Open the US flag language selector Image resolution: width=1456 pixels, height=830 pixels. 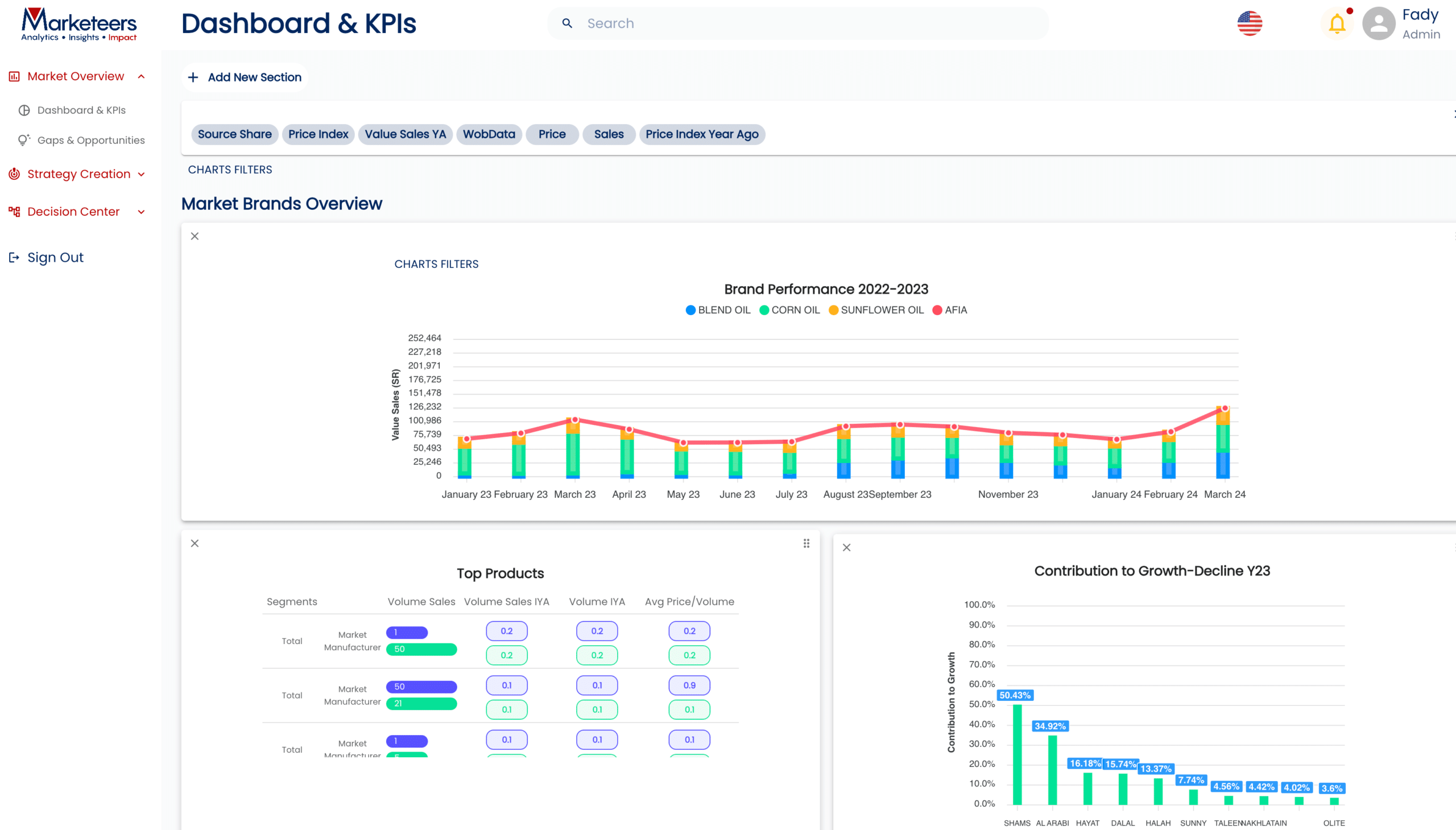(x=1249, y=24)
